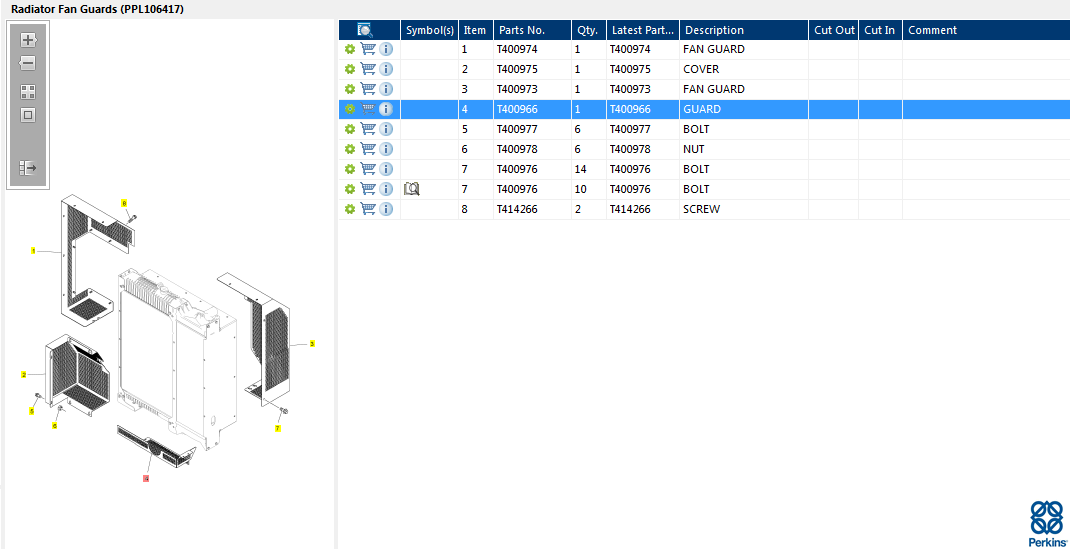The image size is (1070, 549).
Task: Sort by Symbol(s) column header
Action: [x=429, y=30]
